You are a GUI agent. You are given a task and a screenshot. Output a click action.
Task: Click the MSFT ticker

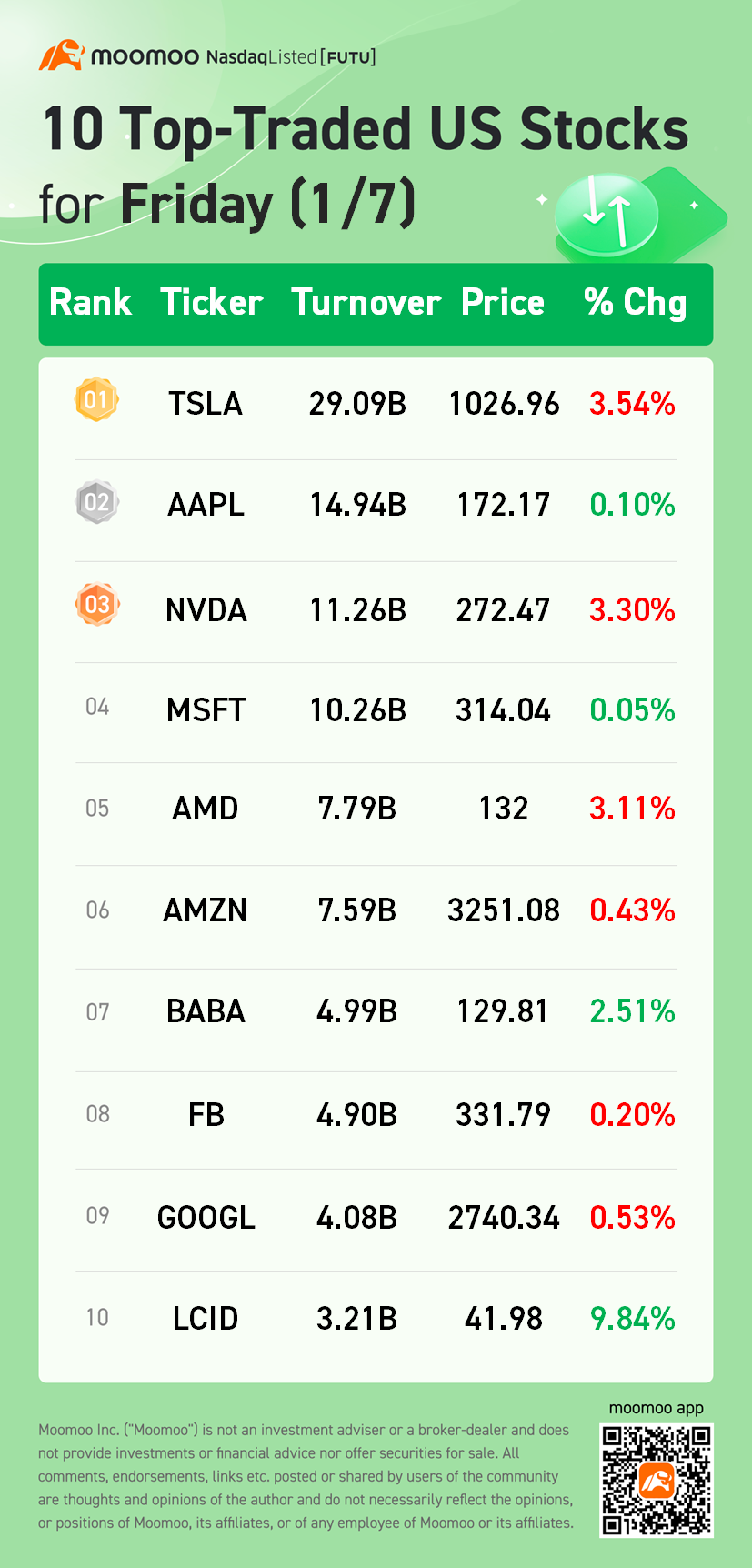point(206,710)
